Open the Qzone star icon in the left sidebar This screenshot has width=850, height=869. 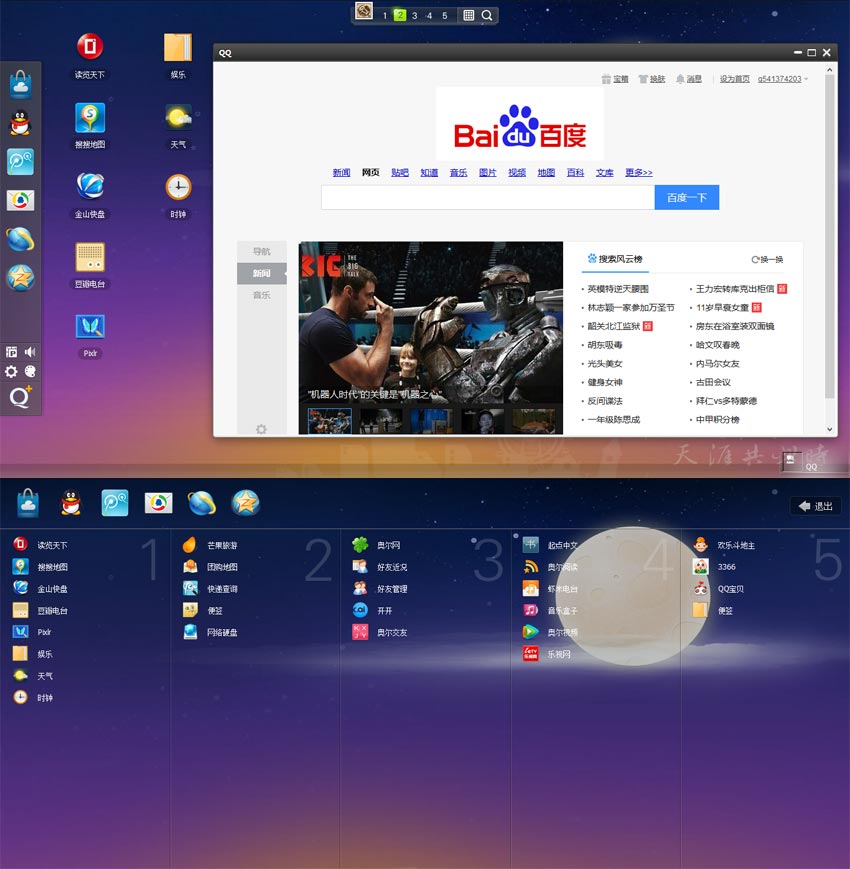[x=21, y=277]
